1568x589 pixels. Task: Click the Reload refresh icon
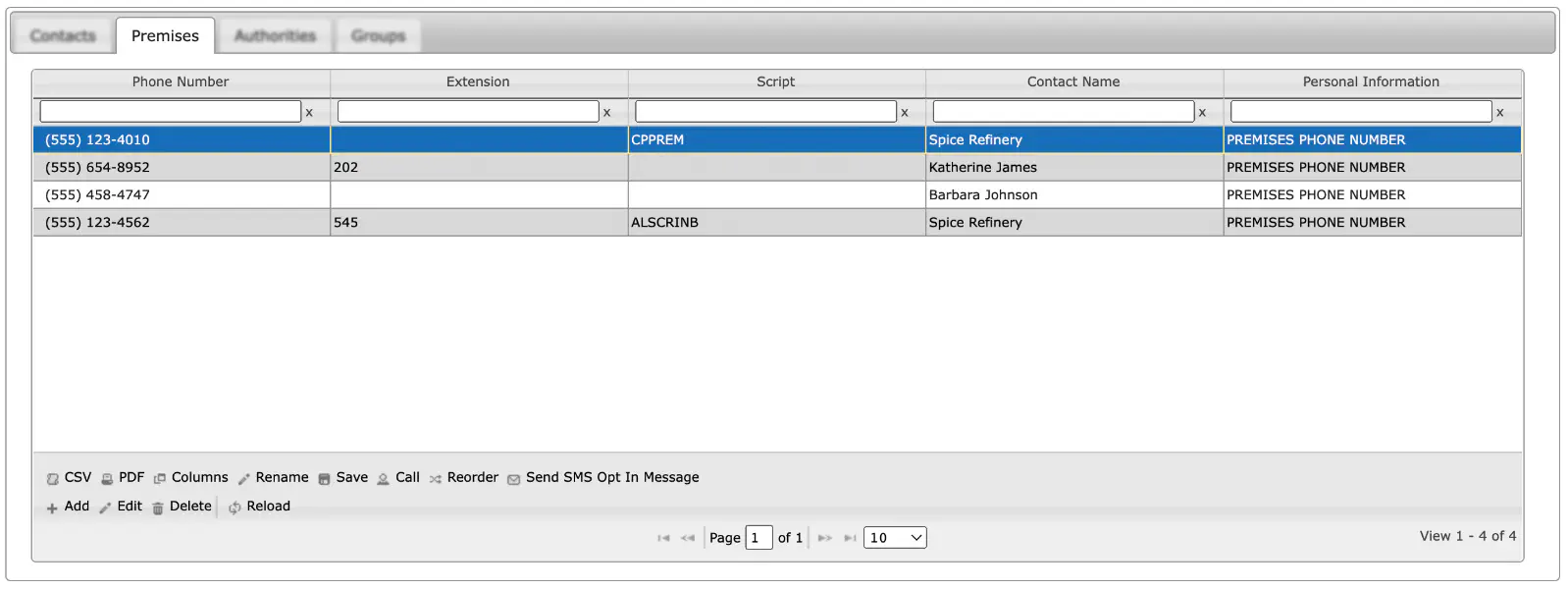coord(235,508)
